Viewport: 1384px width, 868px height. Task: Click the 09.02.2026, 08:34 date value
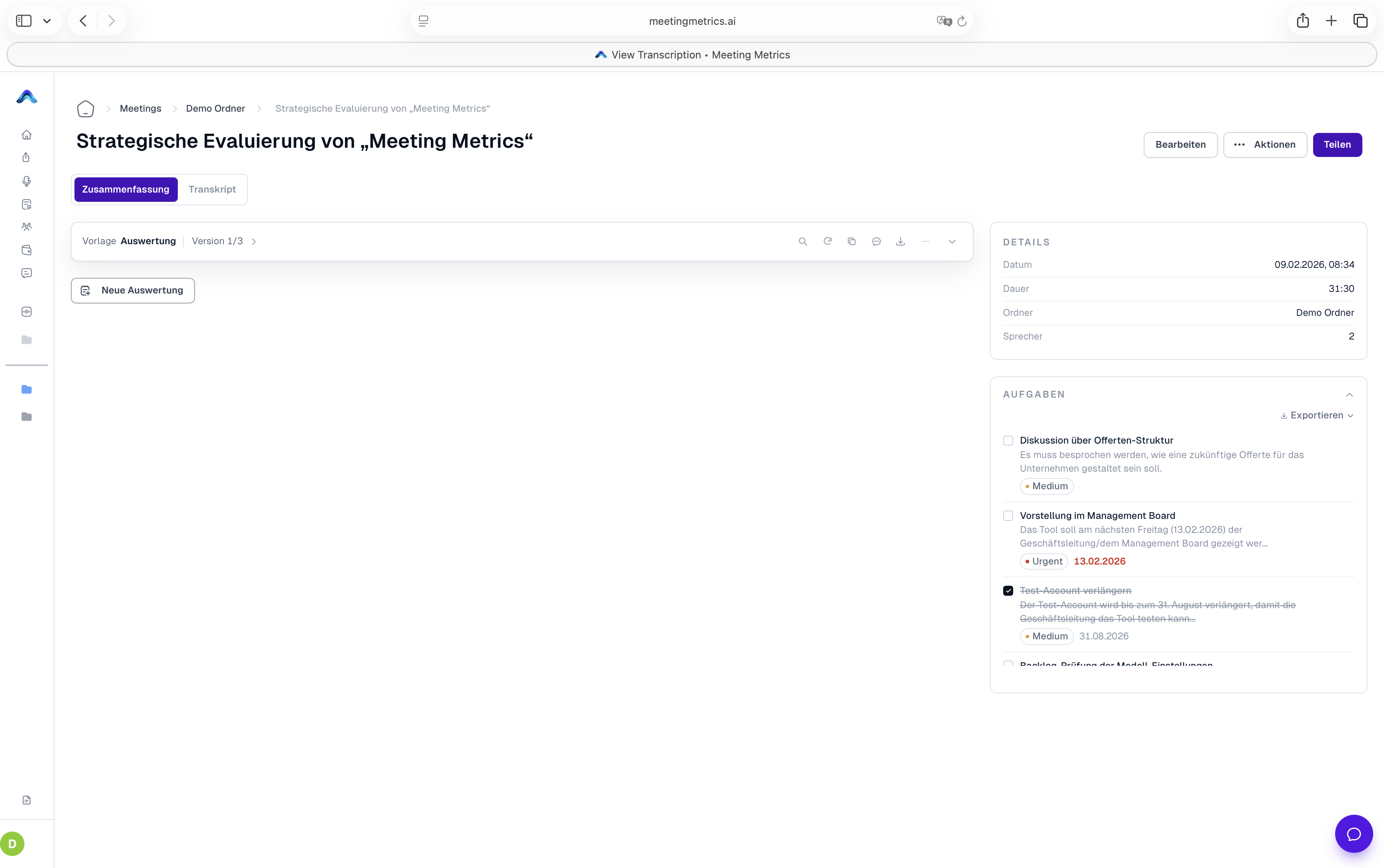click(x=1314, y=265)
